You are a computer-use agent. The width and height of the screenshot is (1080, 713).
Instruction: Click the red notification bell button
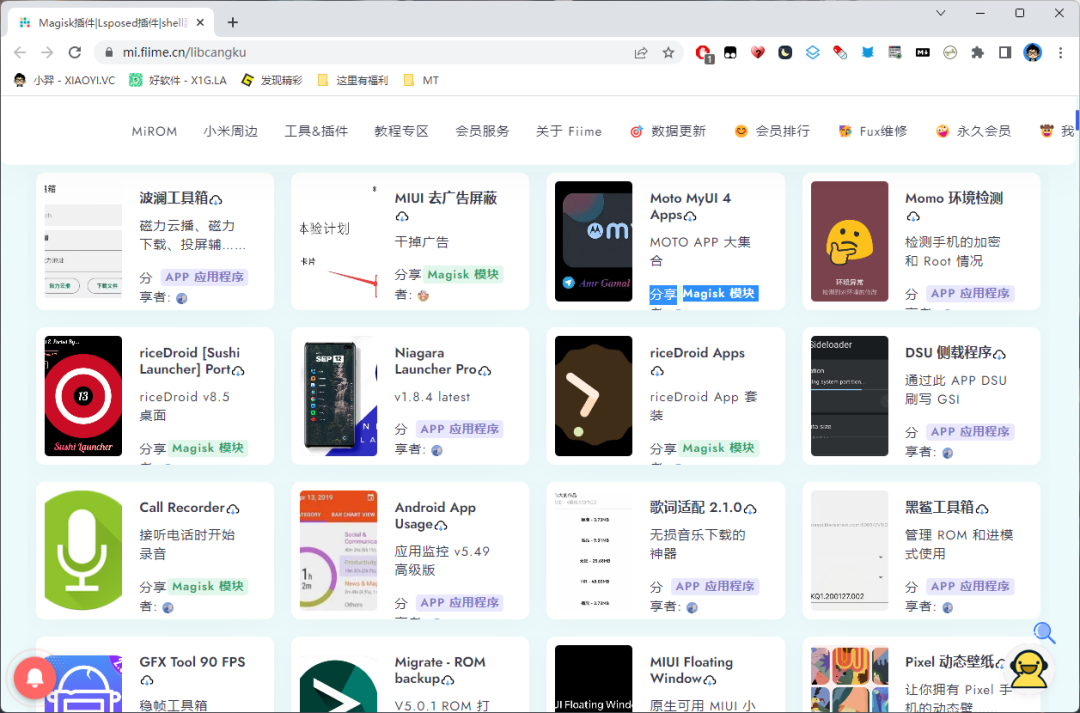coord(34,678)
